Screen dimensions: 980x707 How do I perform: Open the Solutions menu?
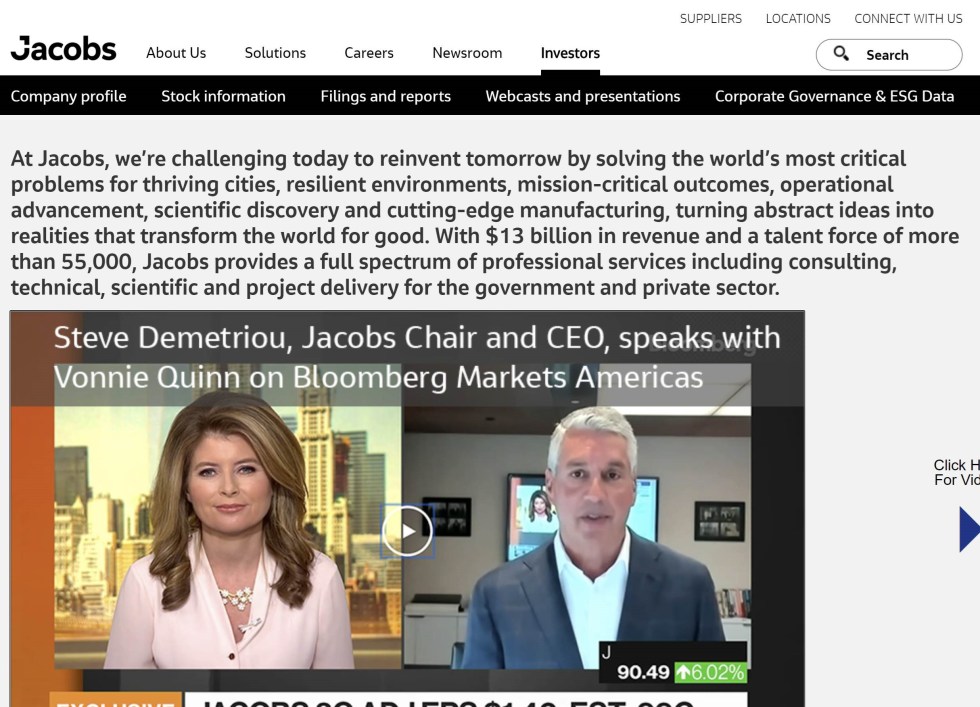275,53
